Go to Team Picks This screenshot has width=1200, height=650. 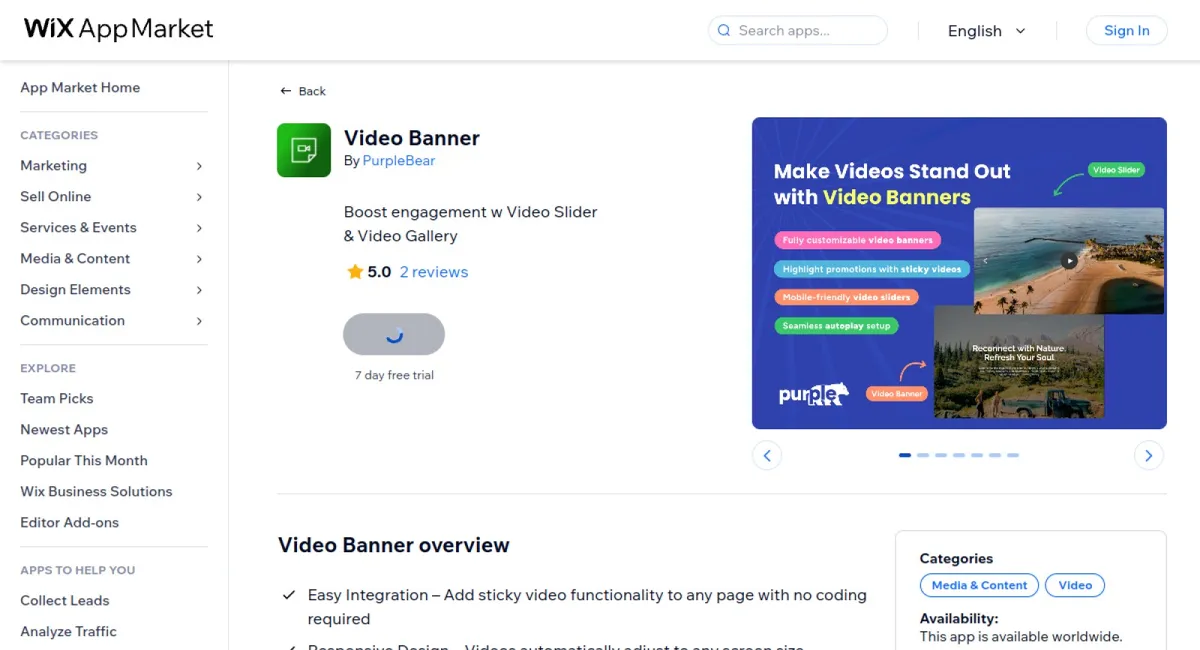pos(57,398)
